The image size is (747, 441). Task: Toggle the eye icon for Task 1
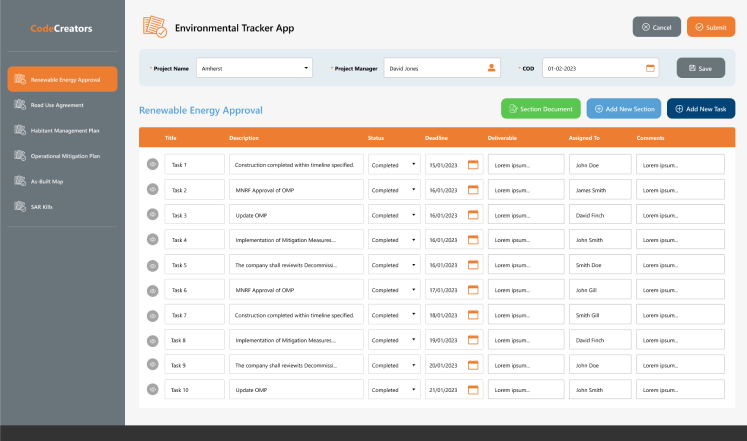tap(153, 164)
